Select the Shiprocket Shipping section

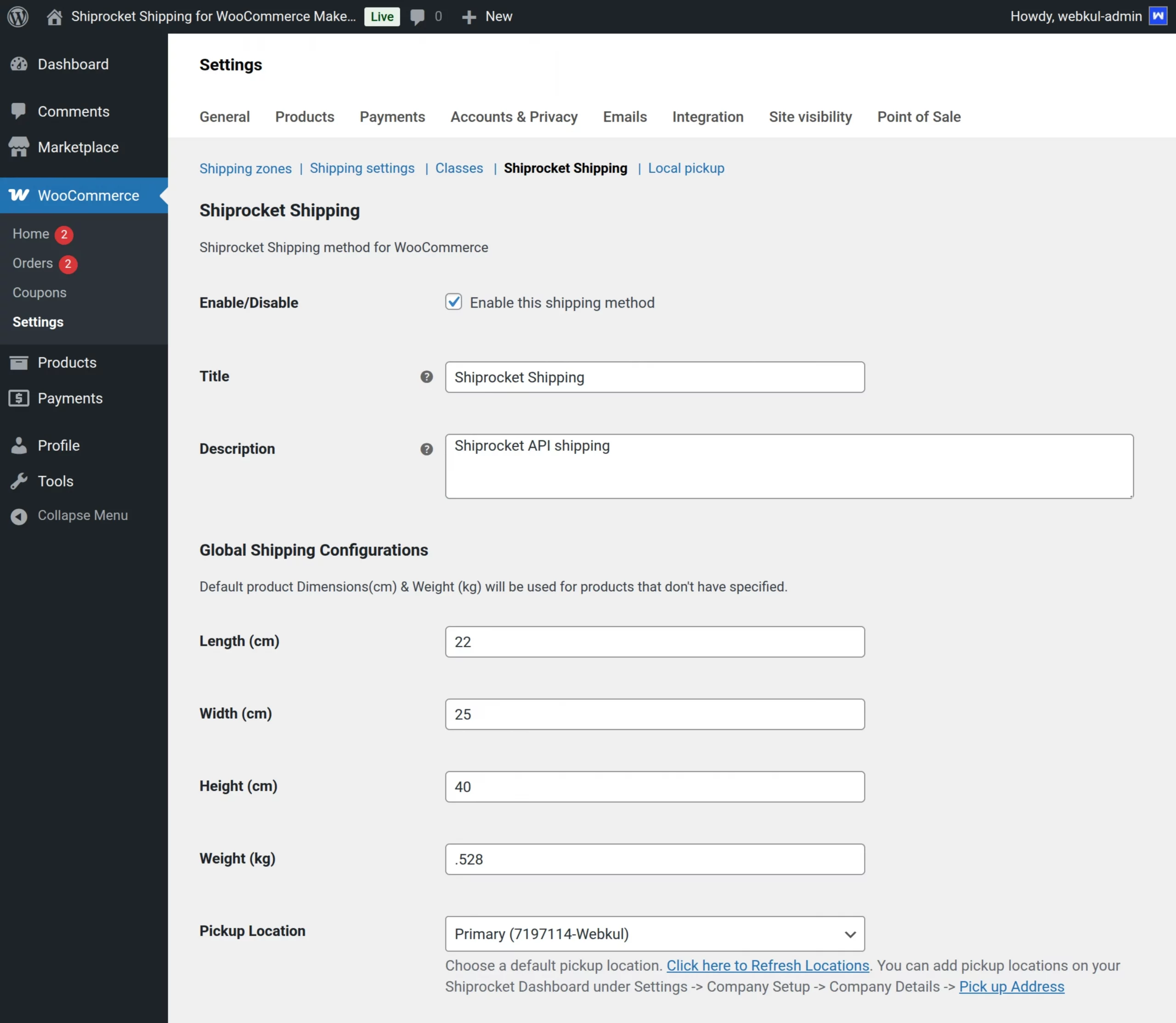(565, 168)
